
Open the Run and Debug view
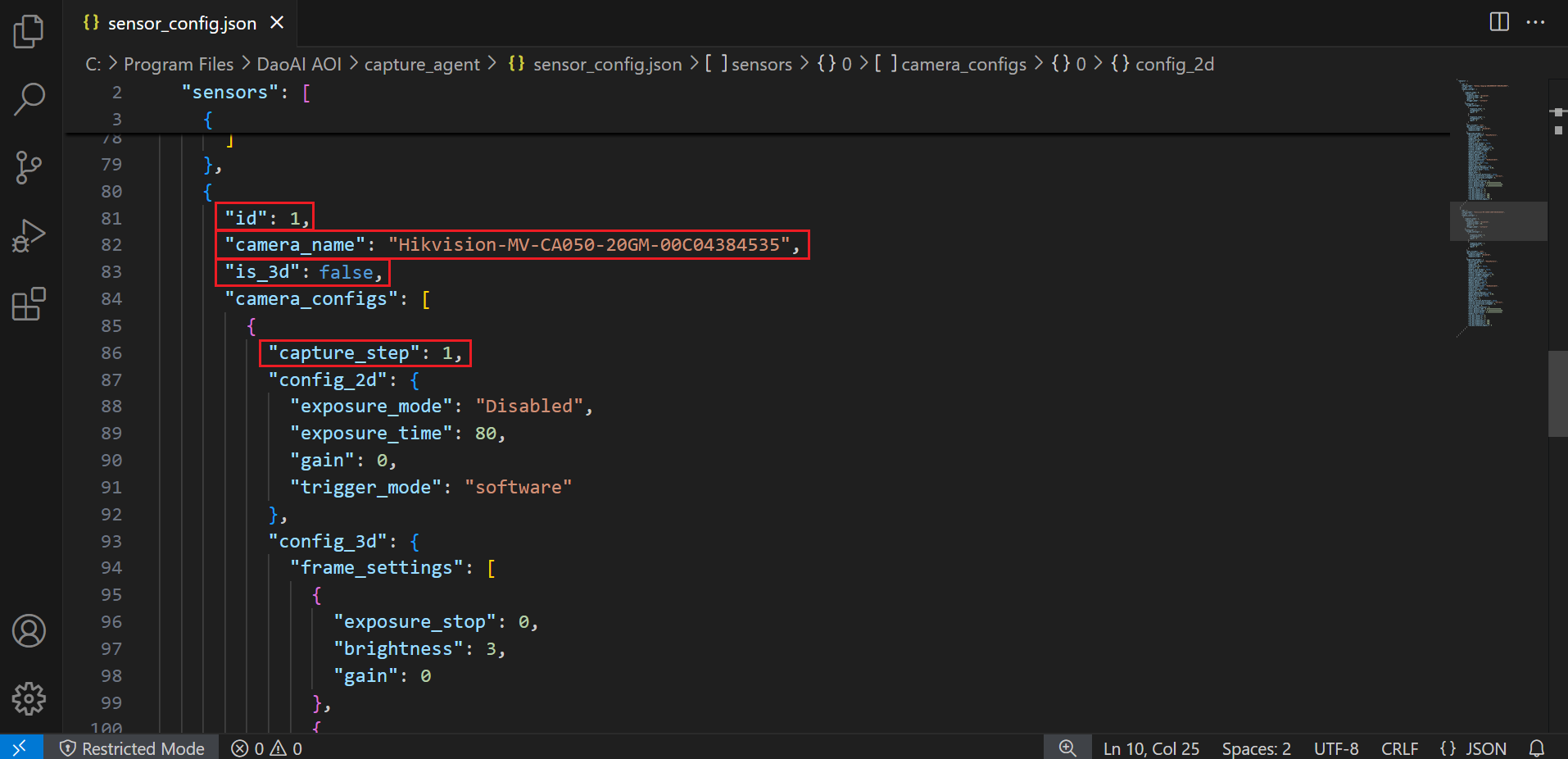[x=29, y=236]
